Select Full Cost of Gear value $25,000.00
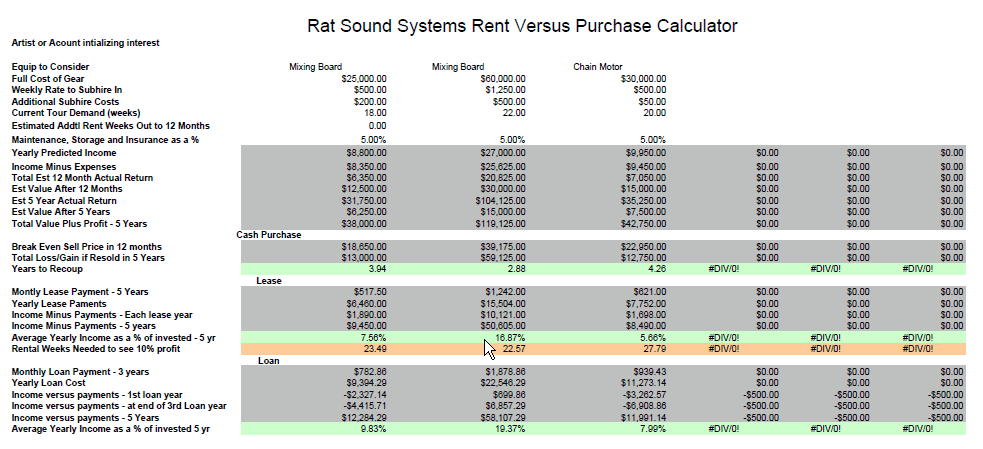This screenshot has height=449, width=983. (364, 78)
